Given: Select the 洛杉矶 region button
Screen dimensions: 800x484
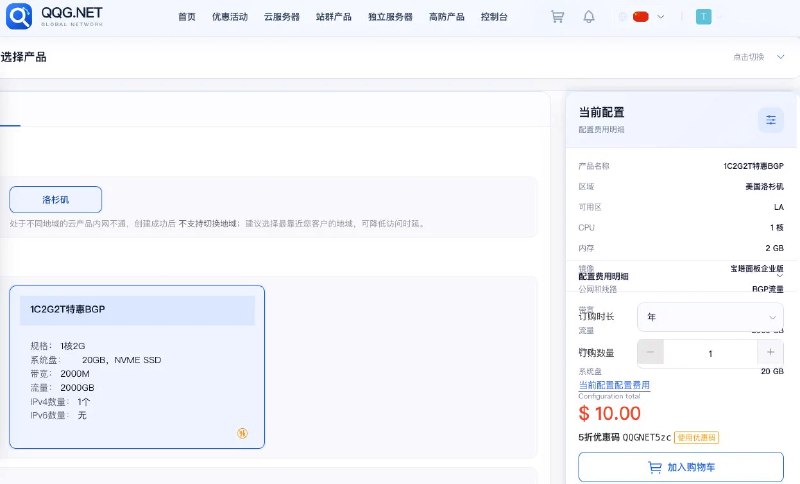Looking at the screenshot, I should [x=56, y=199].
